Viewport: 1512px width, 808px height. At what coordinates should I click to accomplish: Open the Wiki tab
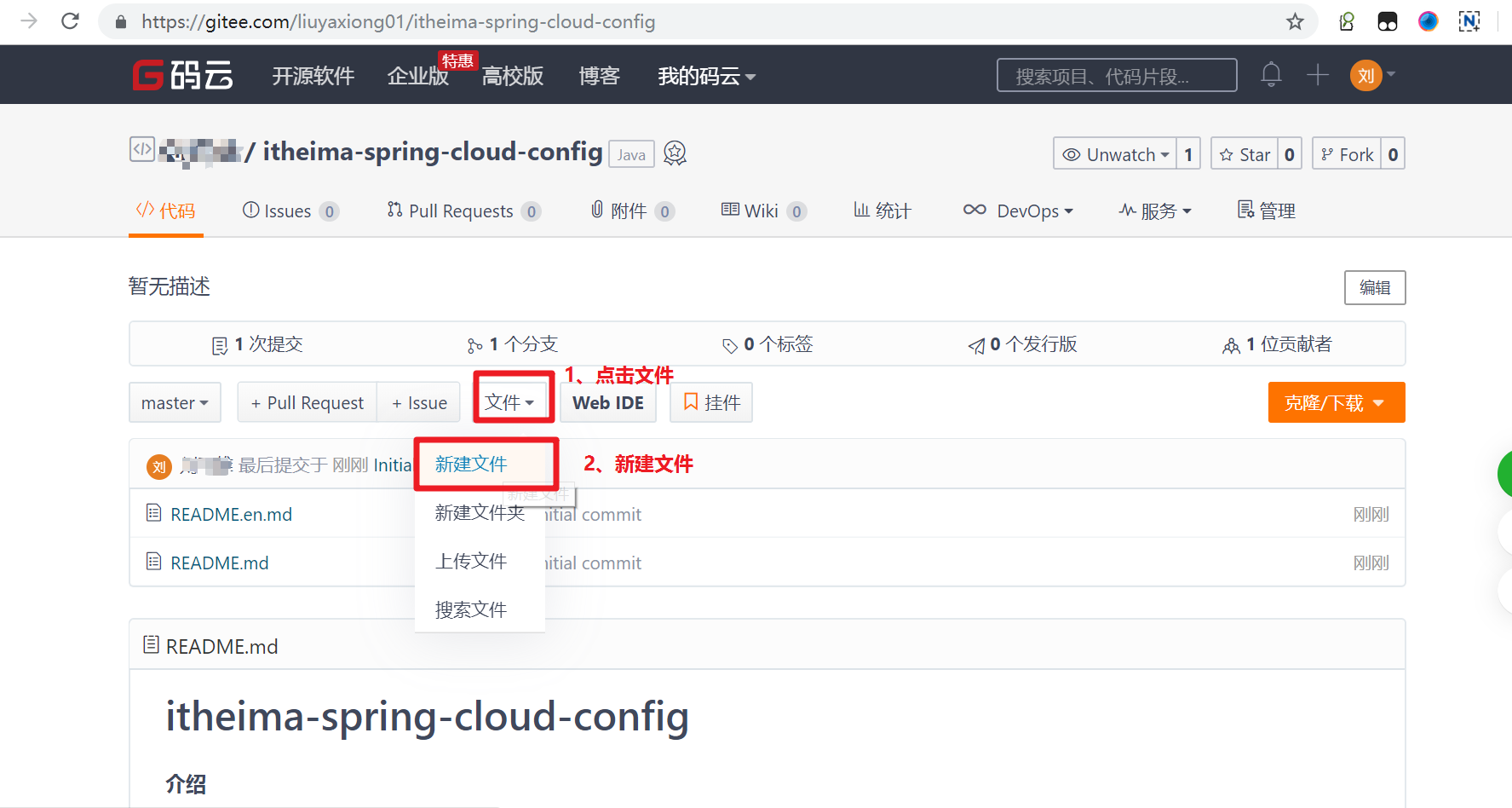click(763, 211)
